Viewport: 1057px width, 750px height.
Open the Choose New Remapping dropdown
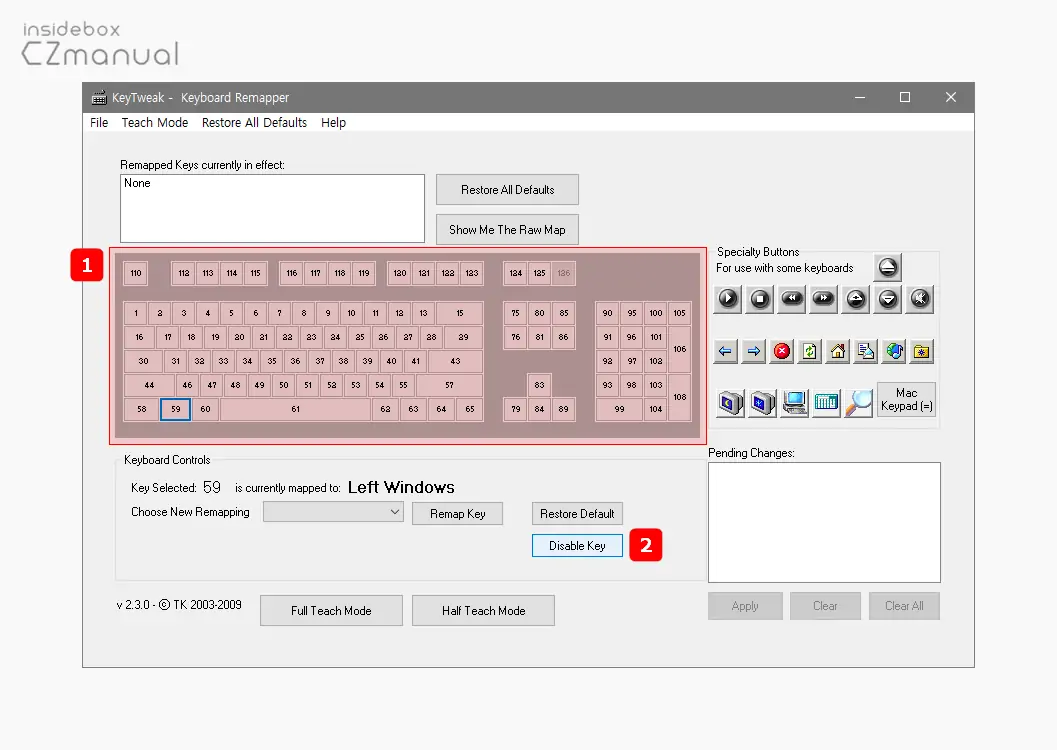click(333, 512)
